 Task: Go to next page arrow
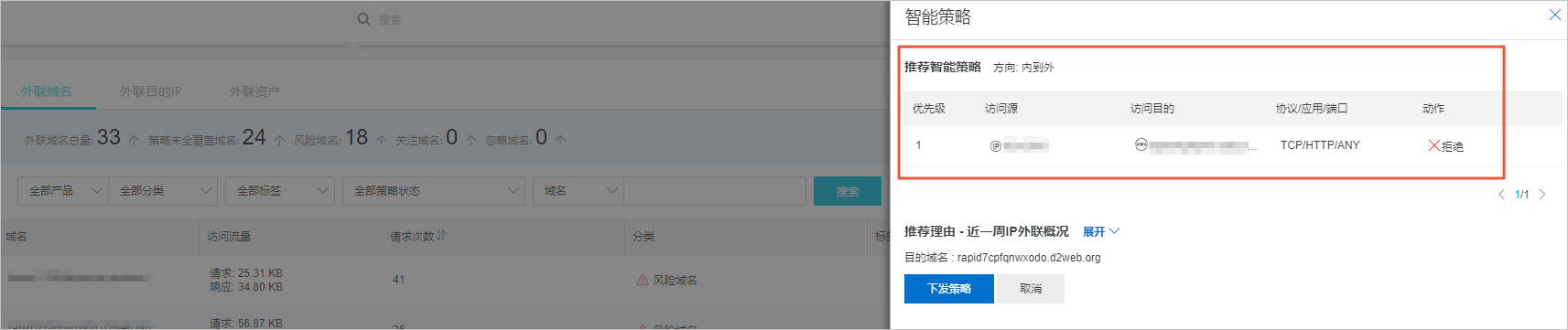[1542, 194]
